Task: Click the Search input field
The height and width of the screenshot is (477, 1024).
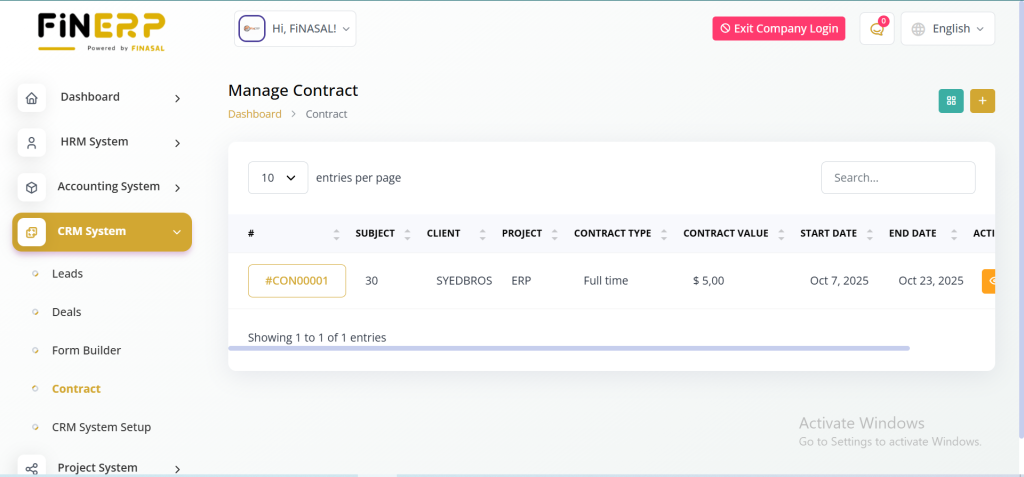Action: 897,178
